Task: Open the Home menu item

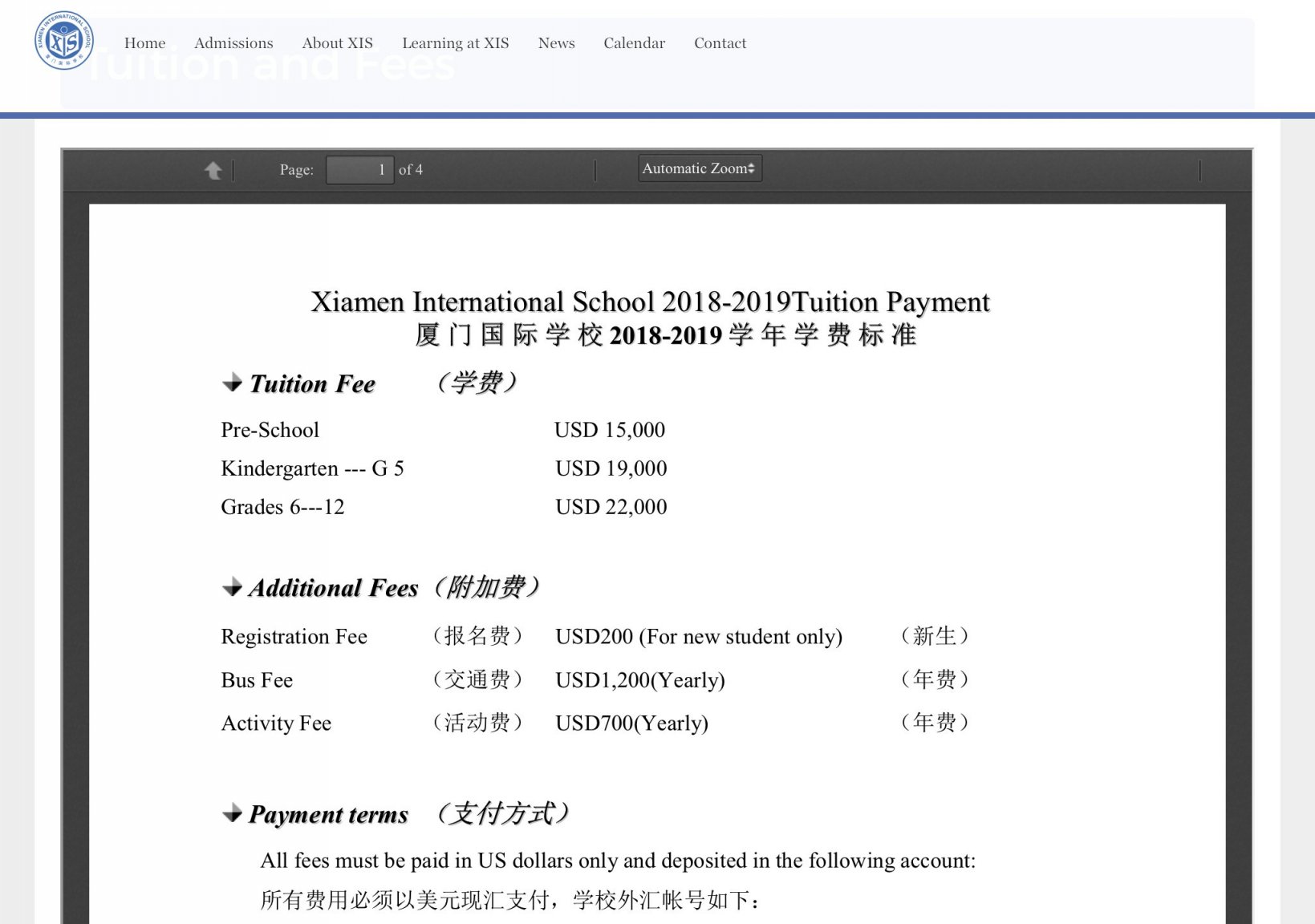Action: pos(145,43)
